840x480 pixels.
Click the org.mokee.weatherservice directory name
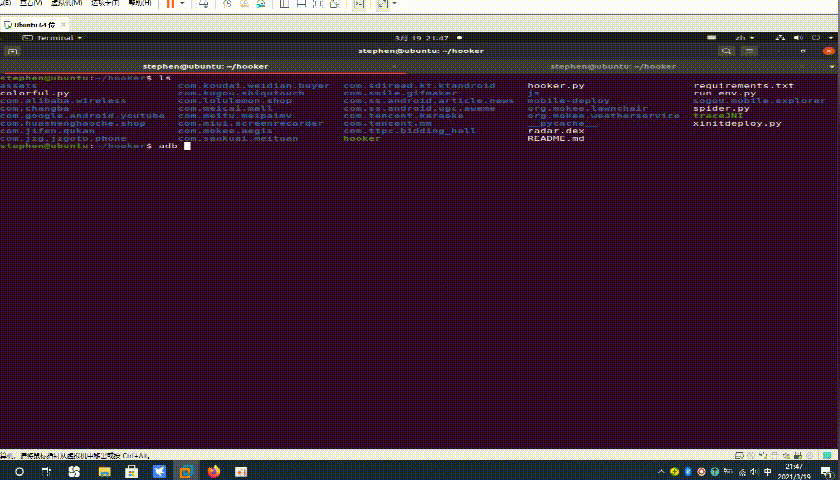[x=603, y=116]
